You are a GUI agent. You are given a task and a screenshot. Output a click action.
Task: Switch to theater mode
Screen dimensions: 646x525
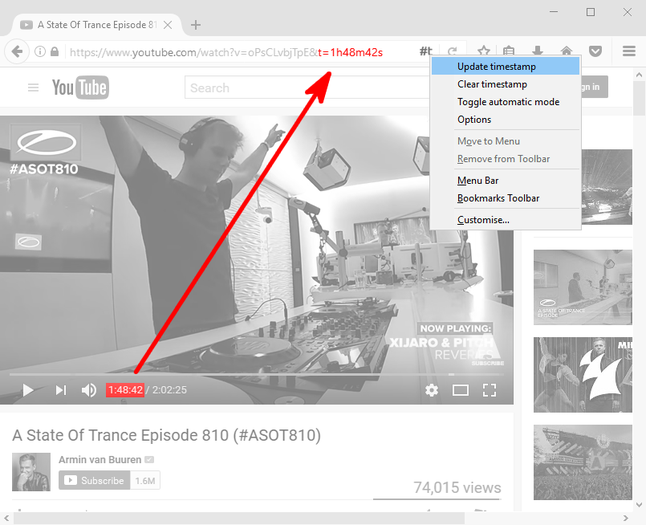[x=460, y=390]
